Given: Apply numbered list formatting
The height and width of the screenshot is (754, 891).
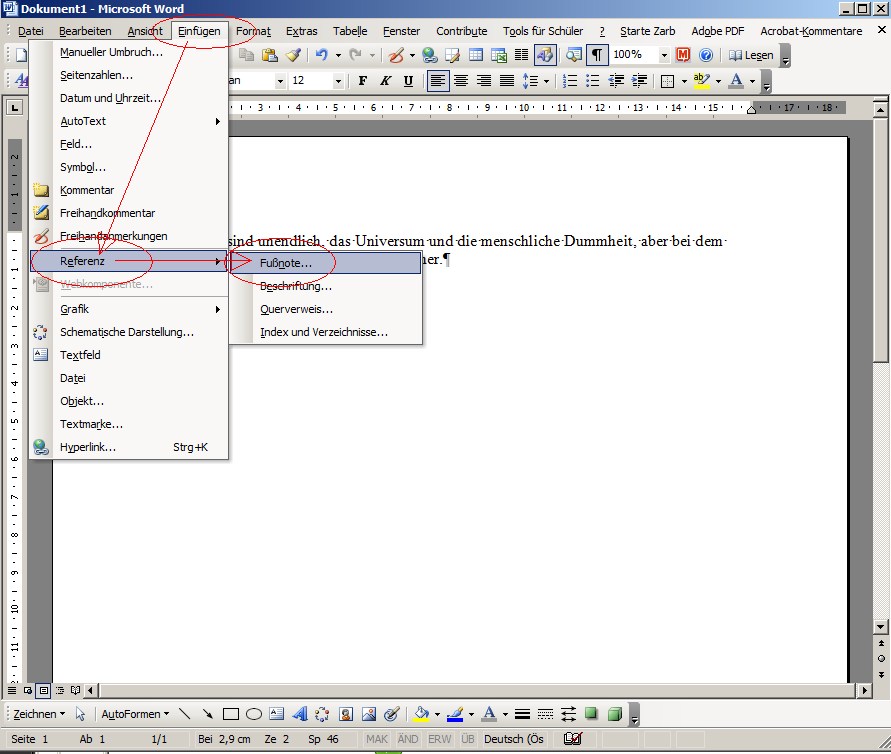Looking at the screenshot, I should (569, 81).
